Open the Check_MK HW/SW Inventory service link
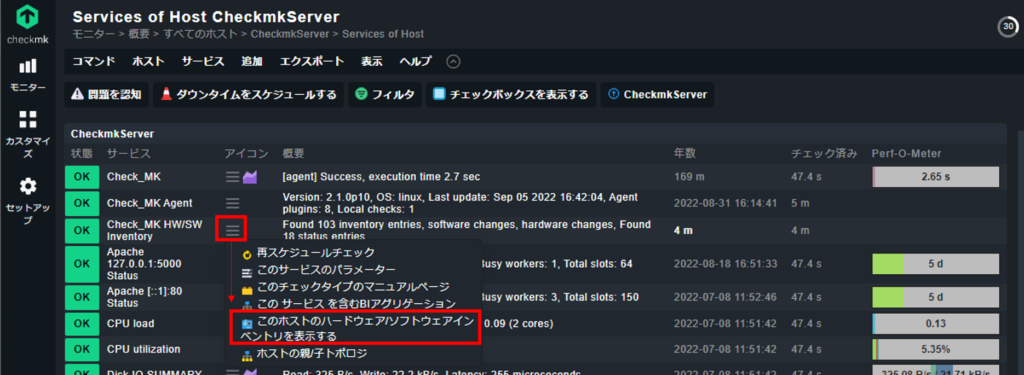 [155, 231]
